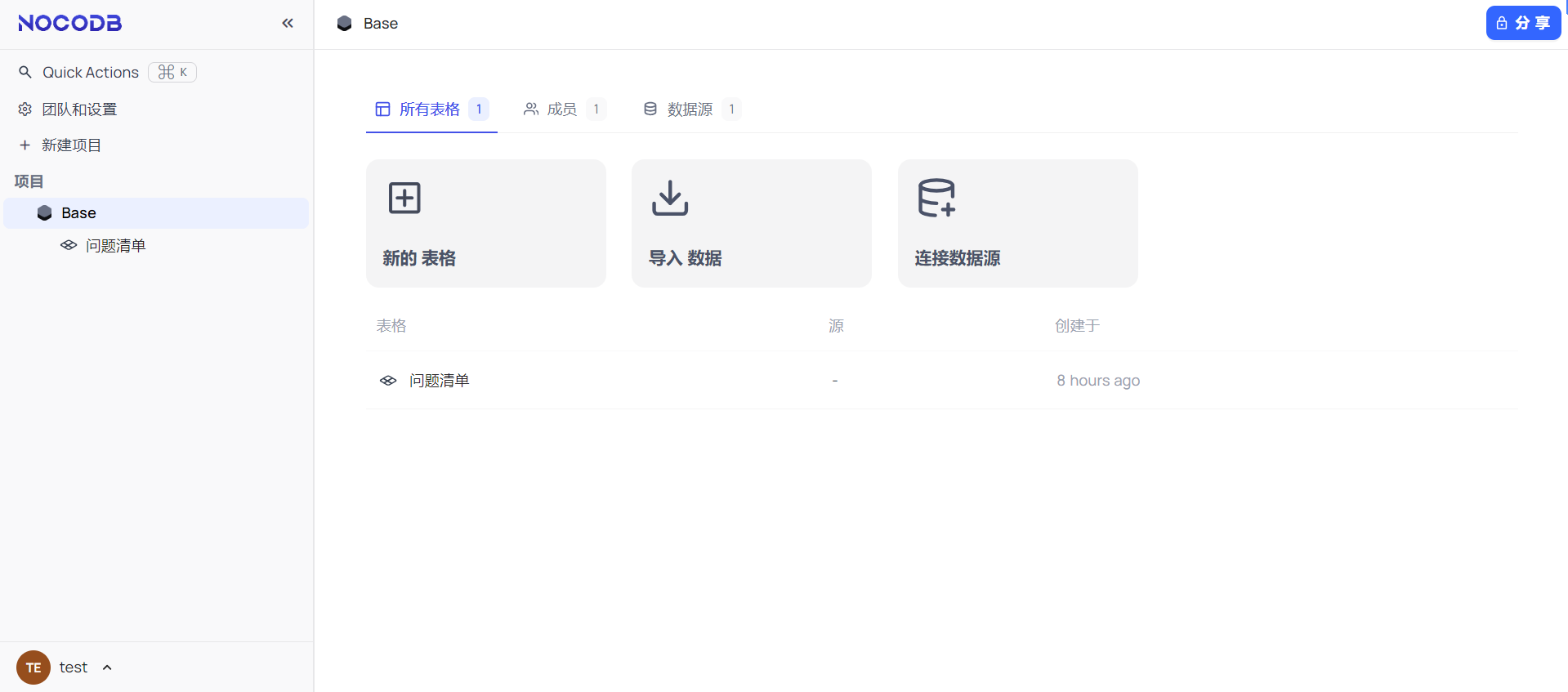The image size is (1568, 692).
Task: Click the download icon on 导入 数据 card
Action: pos(670,198)
